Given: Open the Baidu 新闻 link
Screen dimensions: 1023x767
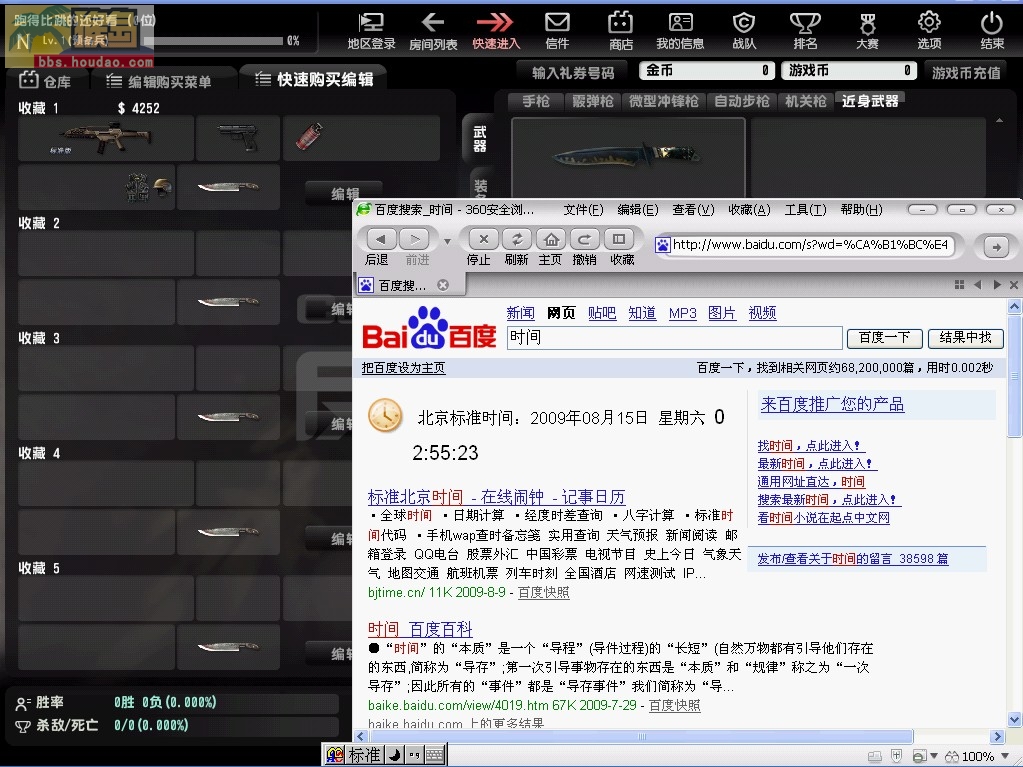Looking at the screenshot, I should coord(520,313).
